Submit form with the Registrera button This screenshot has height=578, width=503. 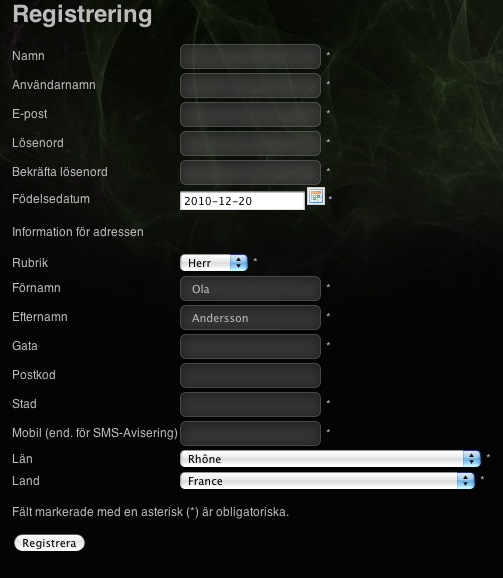pyautogui.click(x=49, y=543)
